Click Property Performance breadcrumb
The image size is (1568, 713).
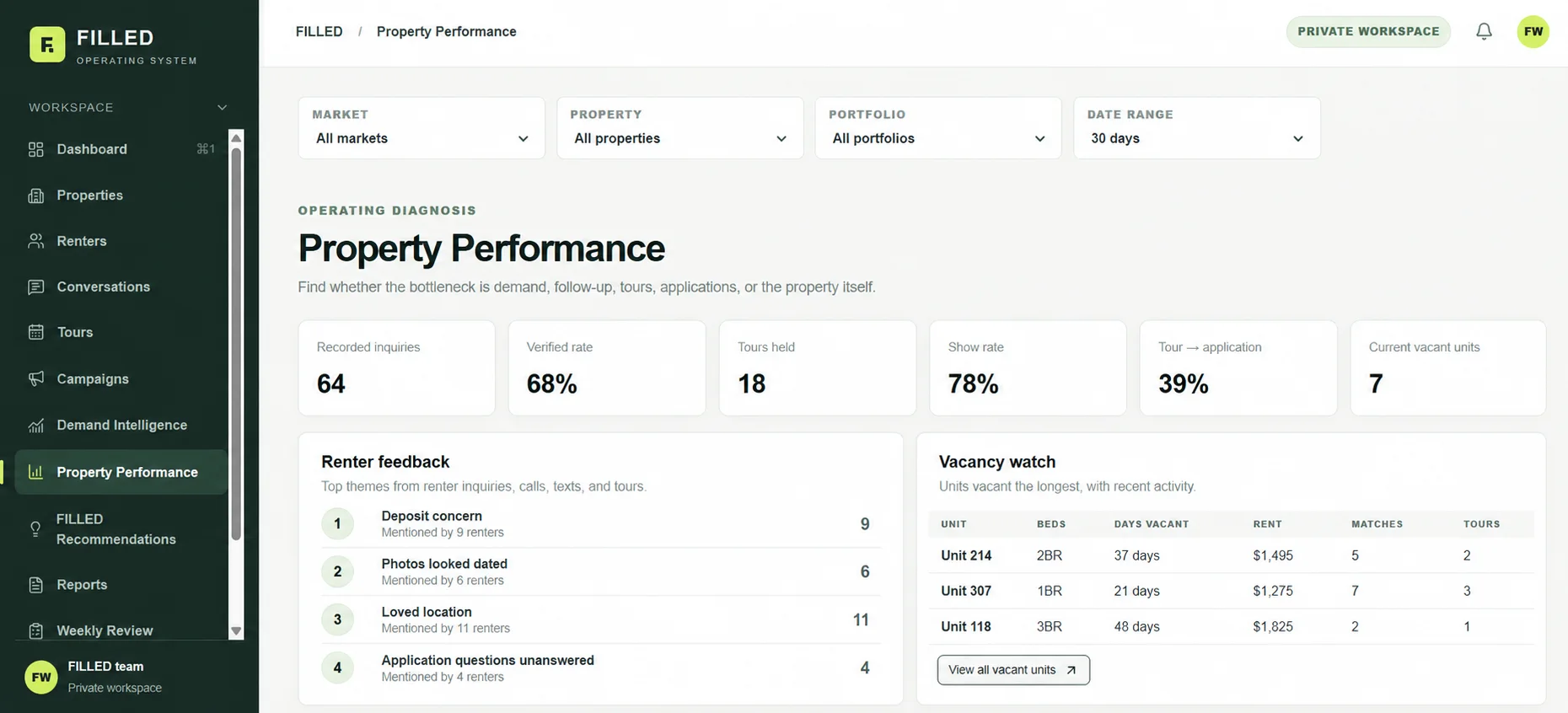(447, 32)
